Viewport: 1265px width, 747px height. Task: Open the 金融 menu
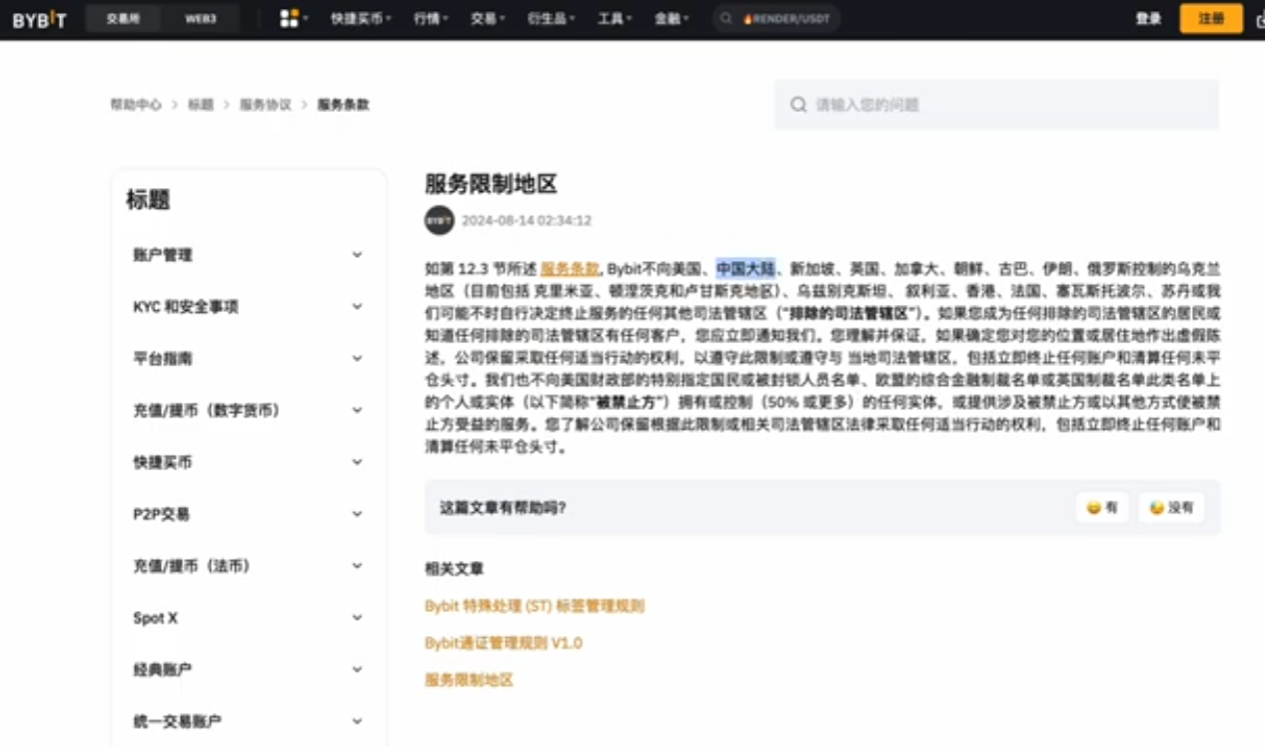(x=671, y=19)
